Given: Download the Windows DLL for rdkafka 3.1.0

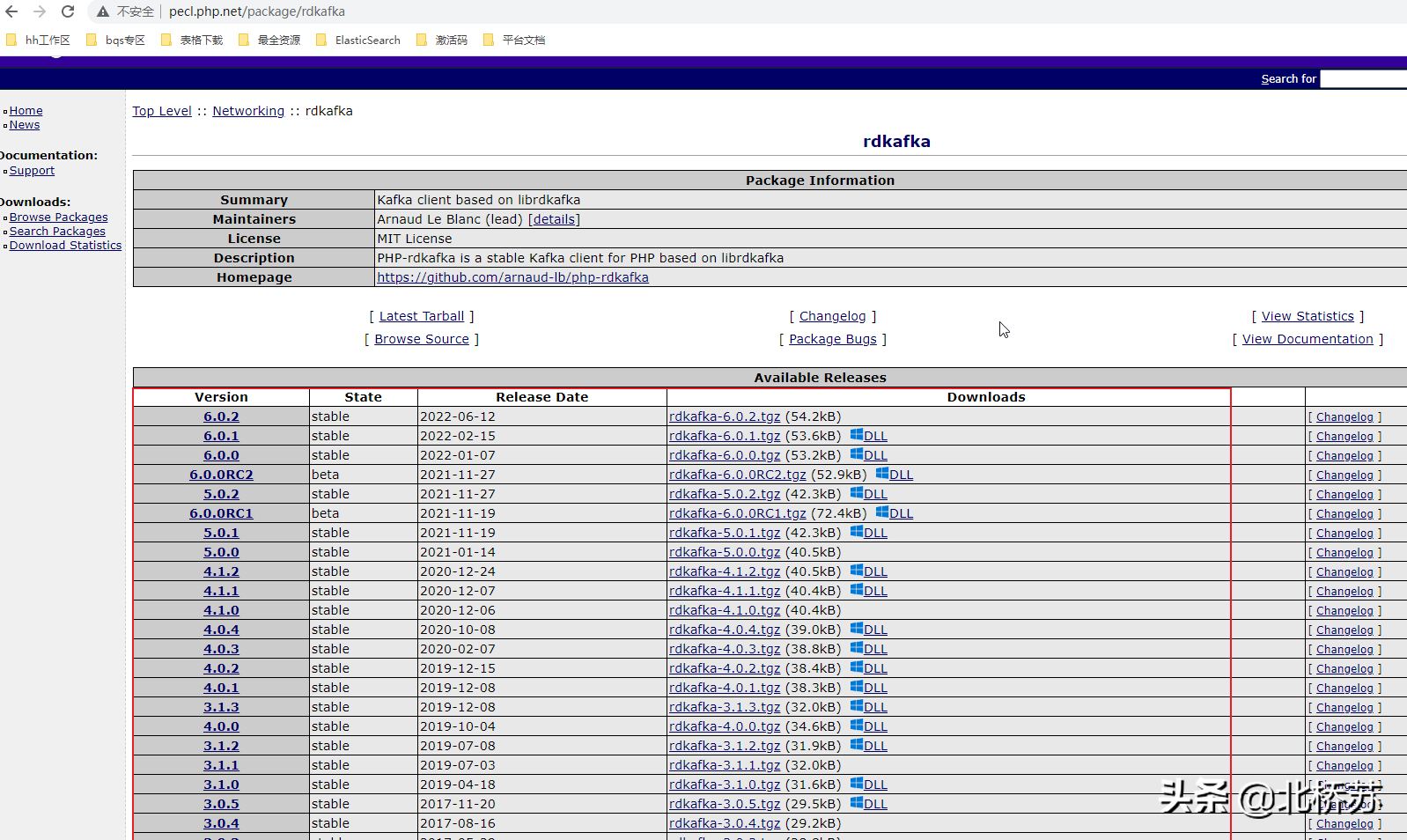Looking at the screenshot, I should (x=869, y=785).
